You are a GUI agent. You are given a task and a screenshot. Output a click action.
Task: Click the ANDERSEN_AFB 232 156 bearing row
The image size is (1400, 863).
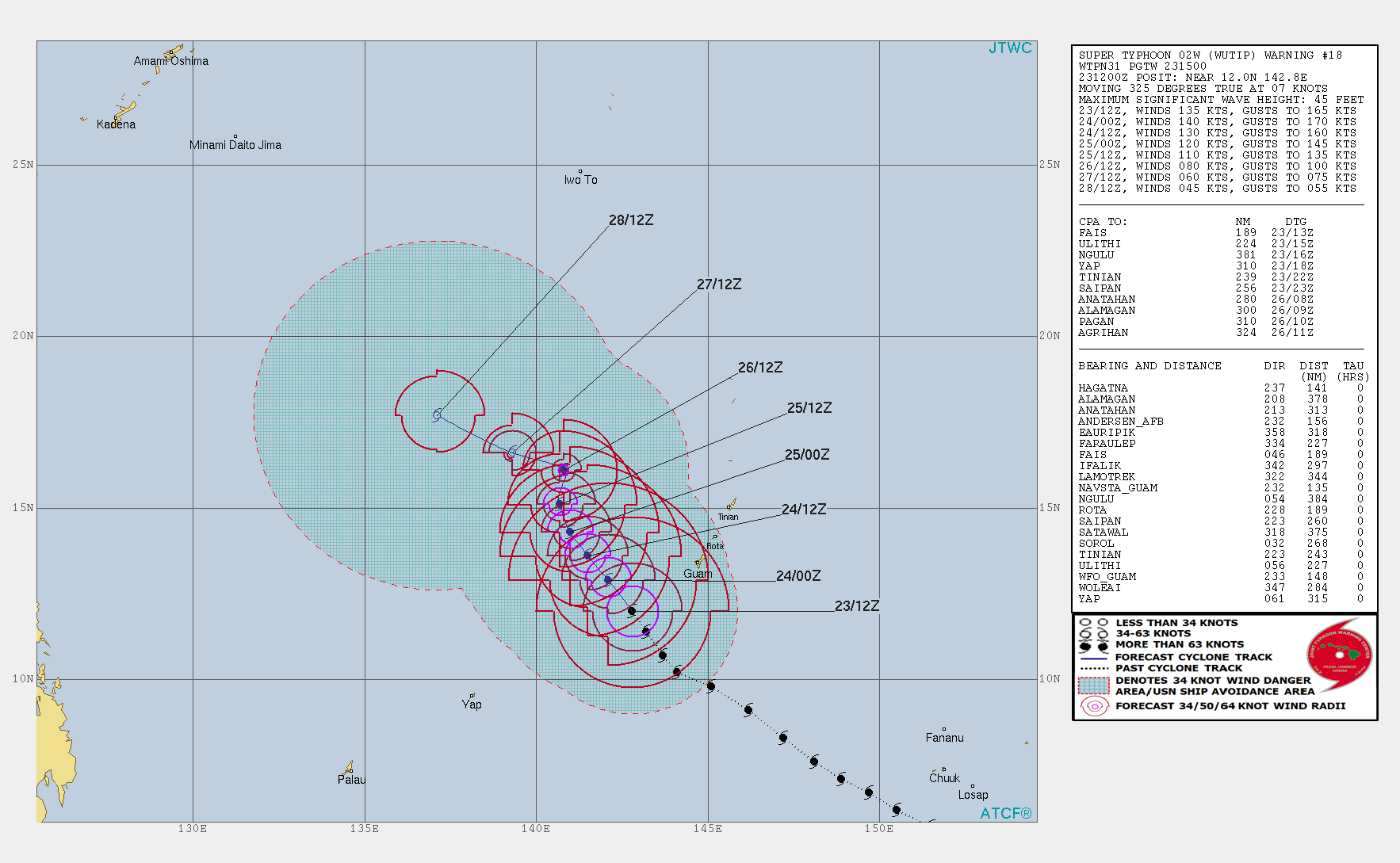(1221, 422)
